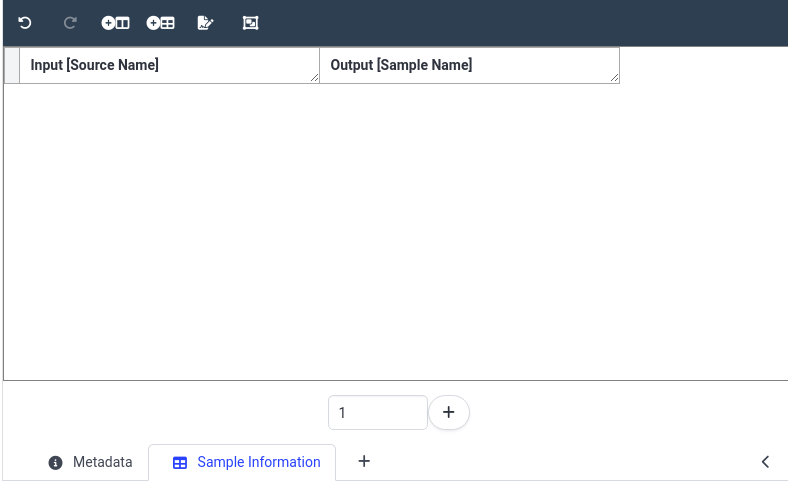The image size is (788, 481).
Task: Click resize handle of the Output [Sample Name] column
Action: point(614,77)
